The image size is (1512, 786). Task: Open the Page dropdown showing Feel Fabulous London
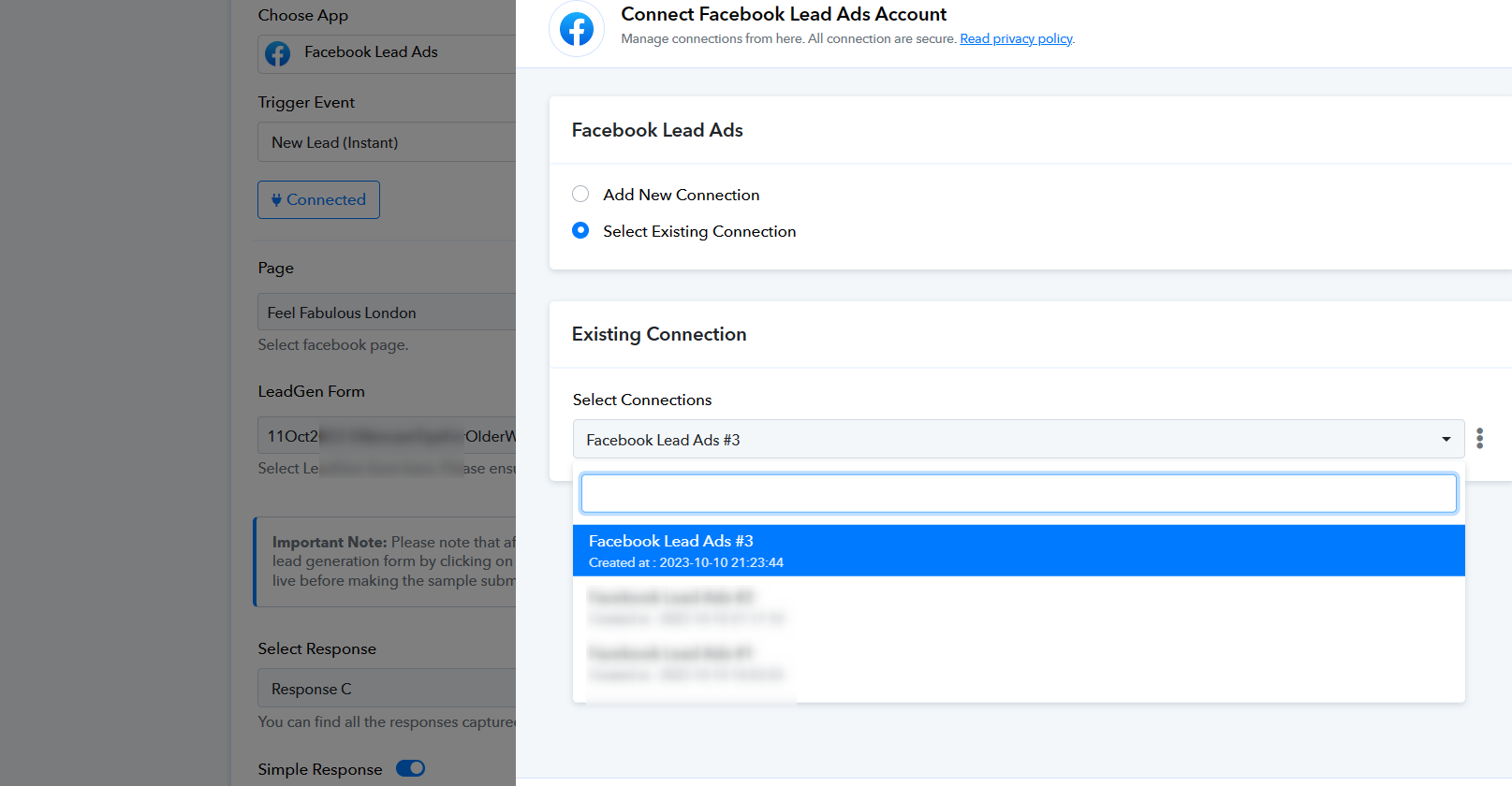(x=387, y=312)
